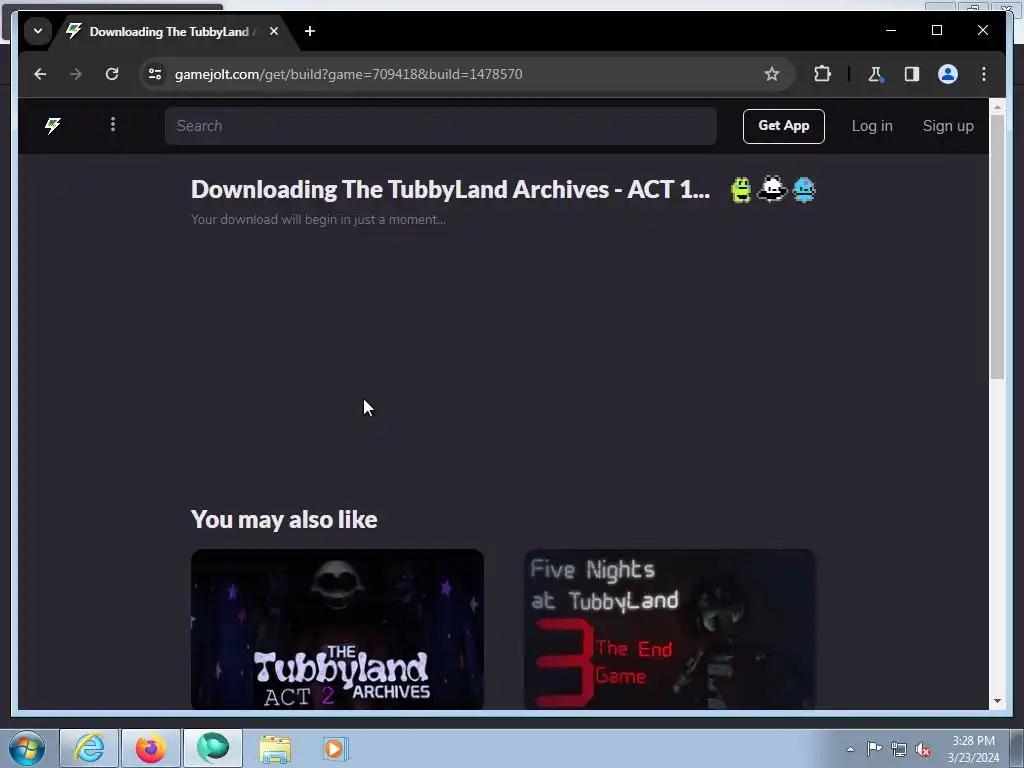Click the address bar URL
Image resolution: width=1024 pixels, height=768 pixels.
(x=349, y=74)
